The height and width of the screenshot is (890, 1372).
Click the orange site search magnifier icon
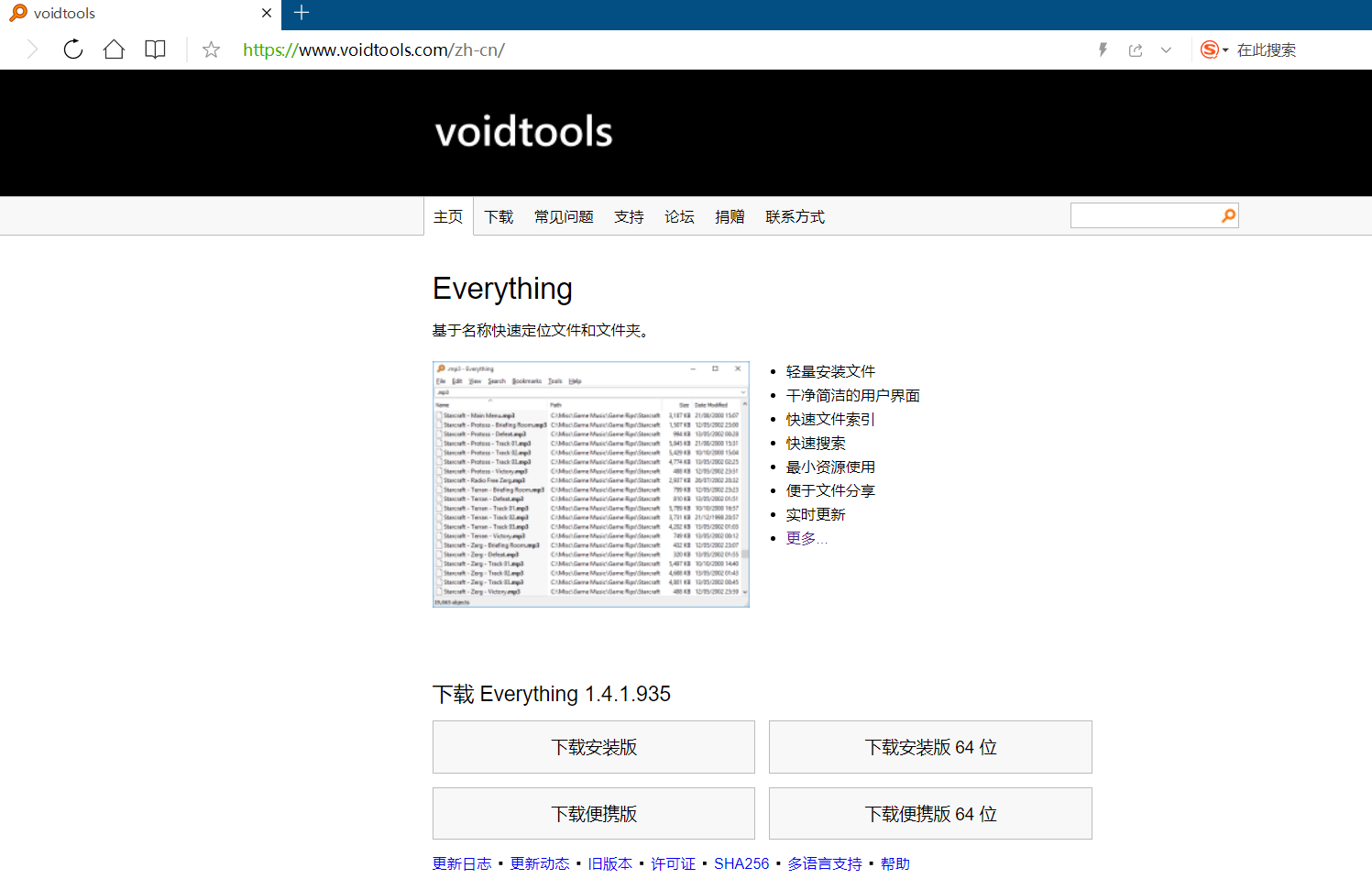tap(1228, 215)
